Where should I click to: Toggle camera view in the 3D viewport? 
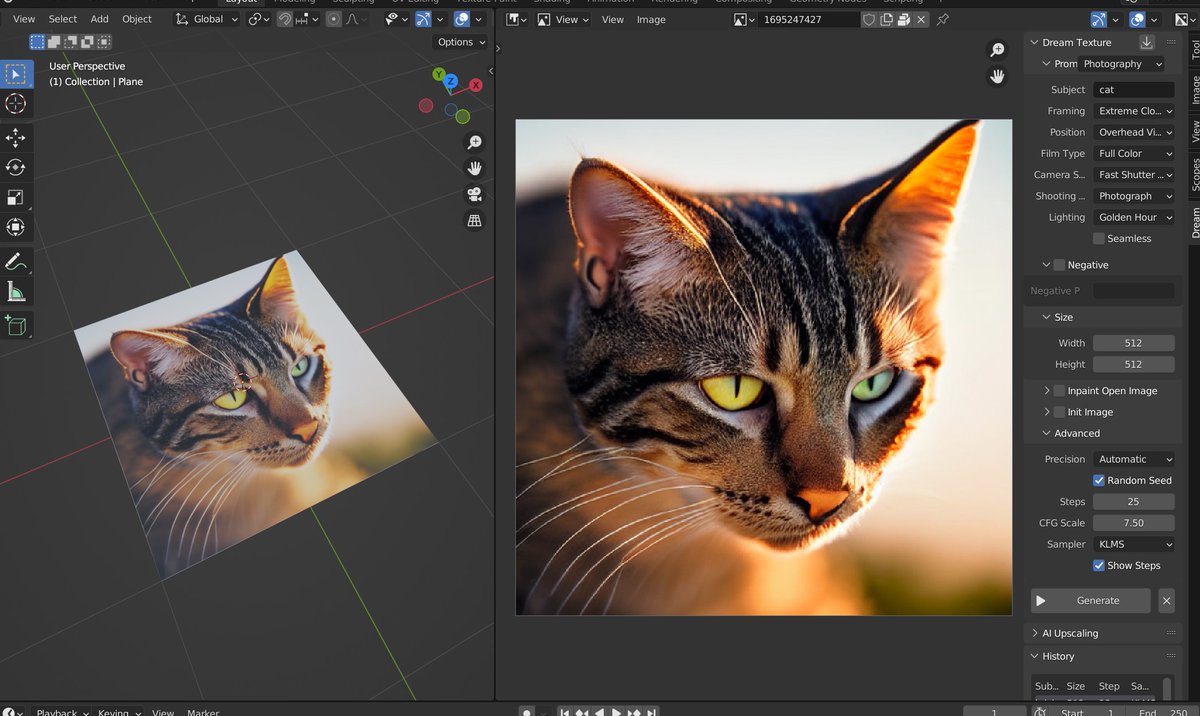click(x=475, y=195)
